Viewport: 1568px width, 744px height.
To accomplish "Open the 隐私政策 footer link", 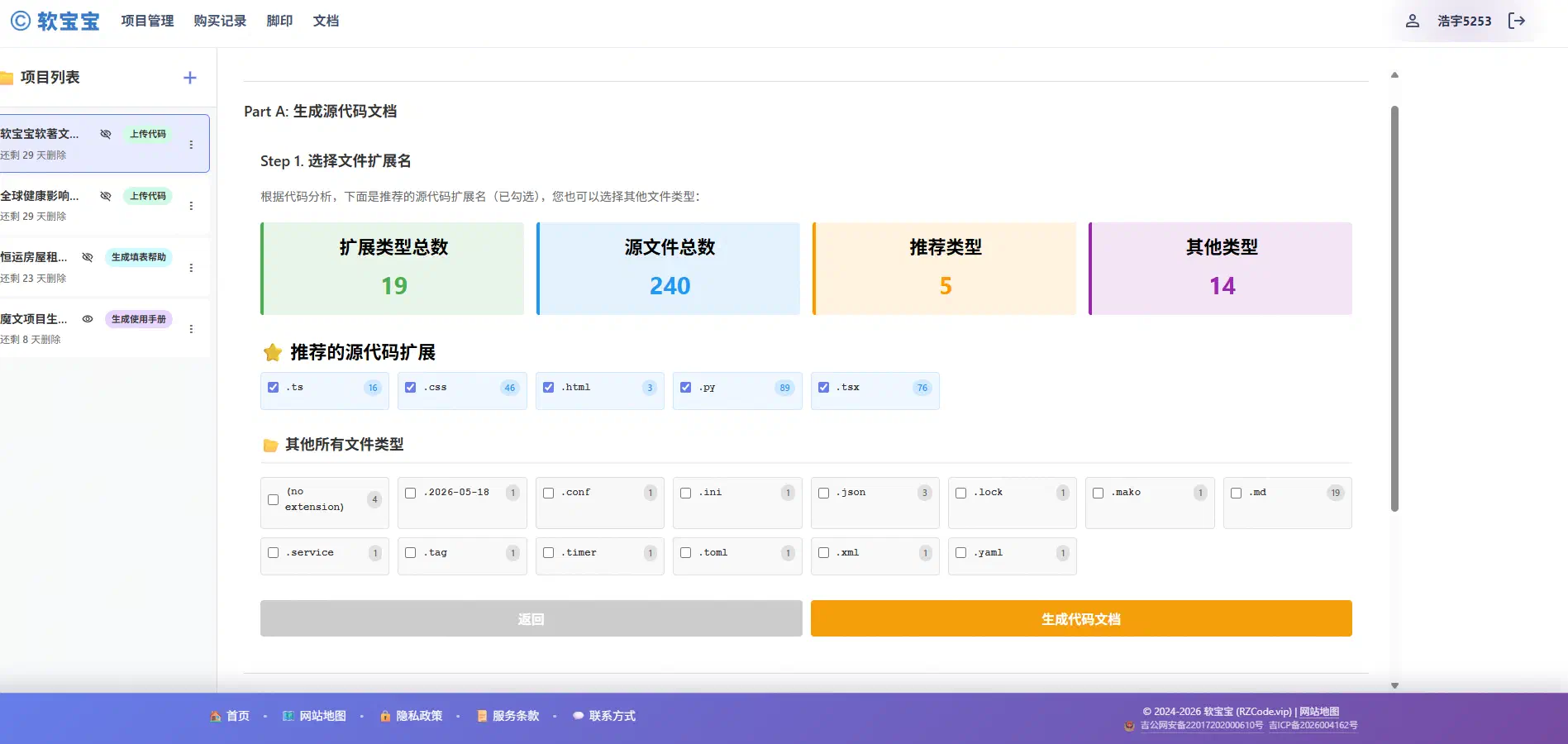I will coord(411,716).
